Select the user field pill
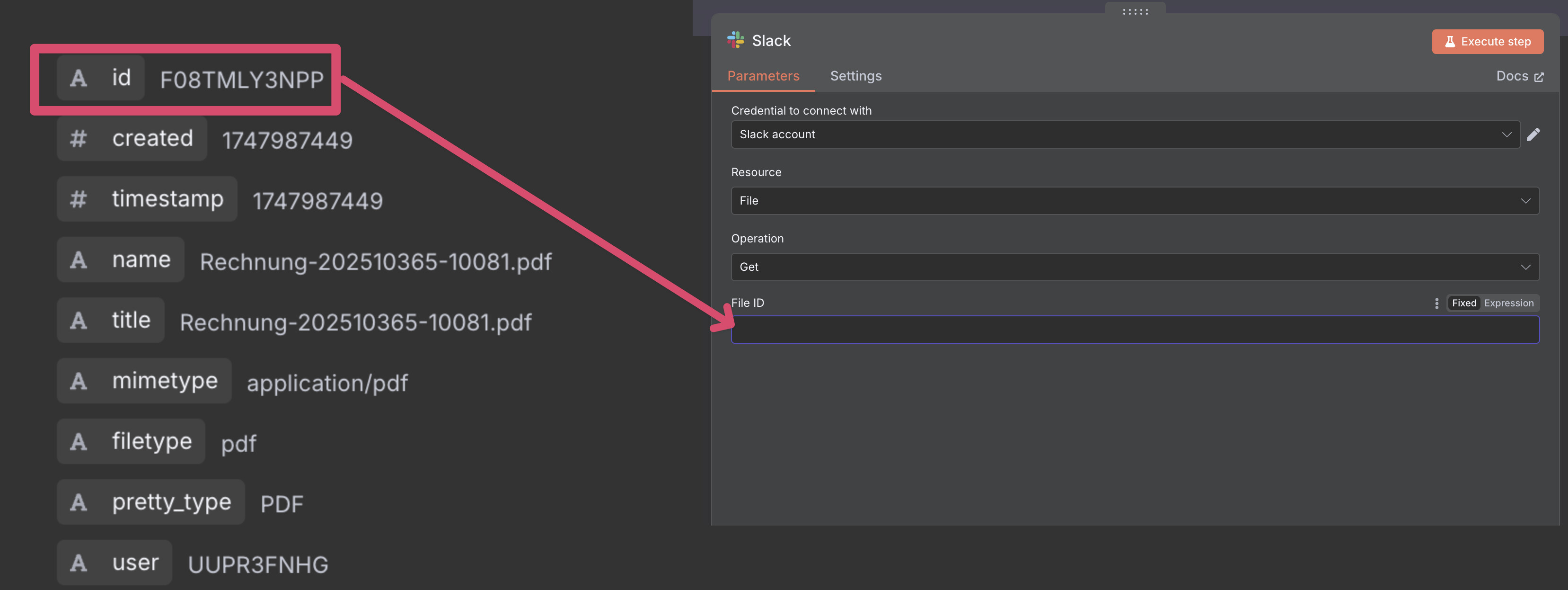This screenshot has height=590, width=1568. (115, 563)
